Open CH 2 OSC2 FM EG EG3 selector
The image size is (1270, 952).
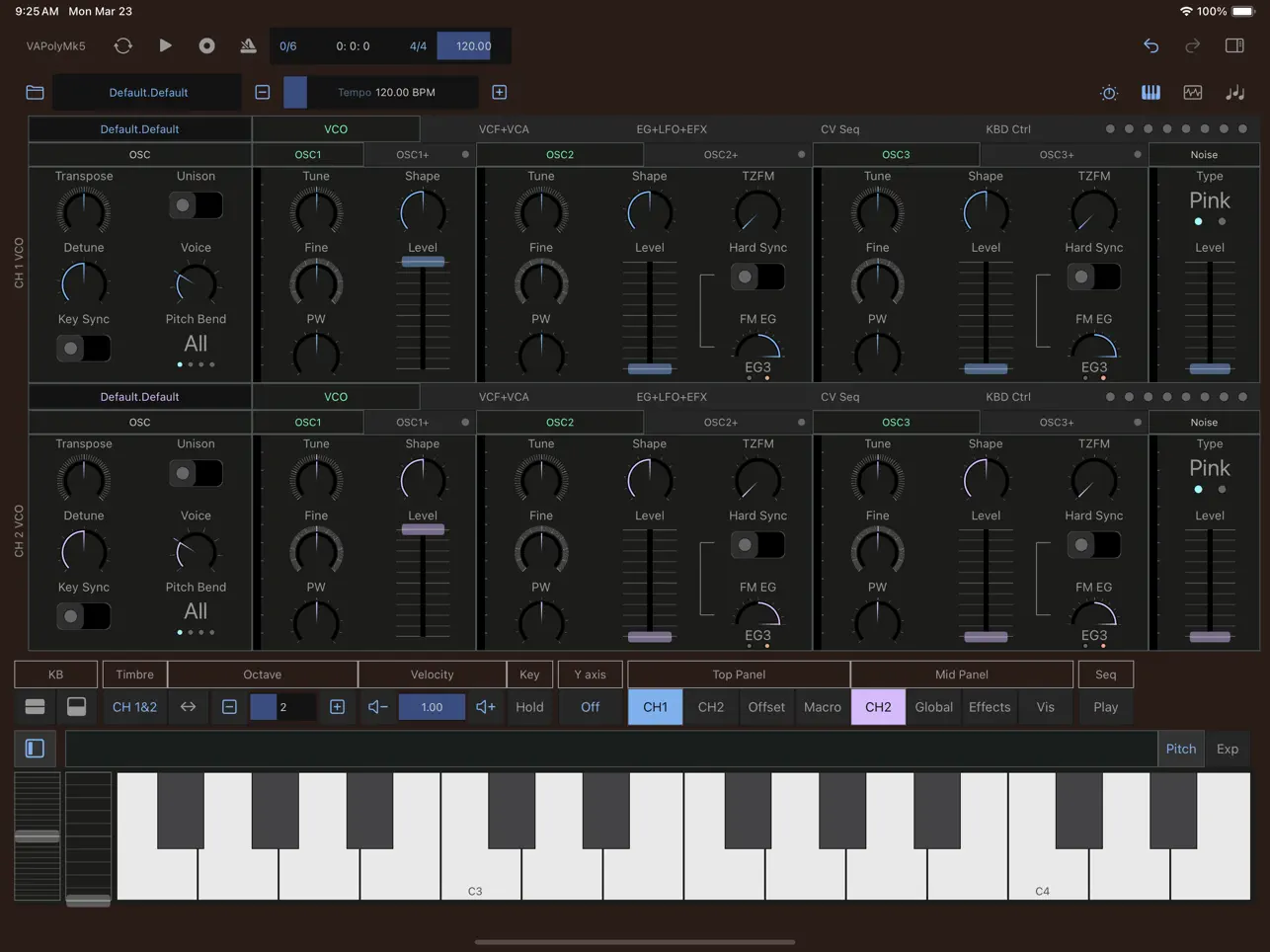757,635
